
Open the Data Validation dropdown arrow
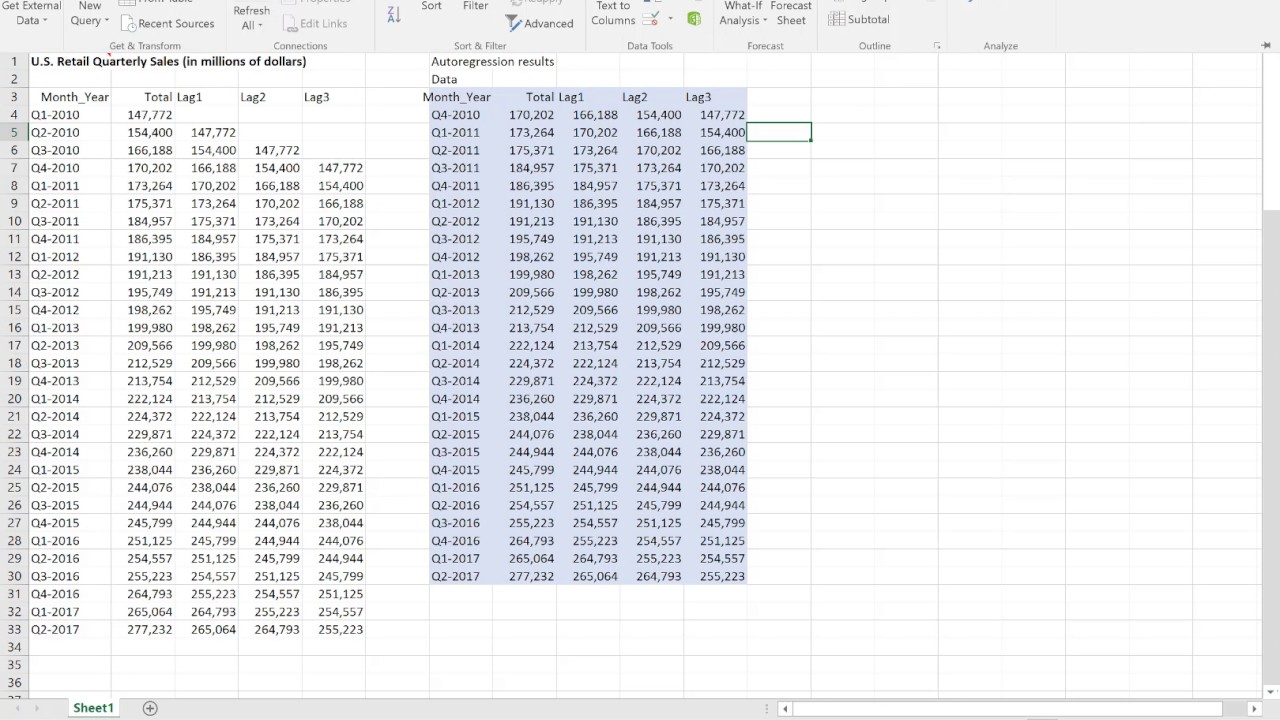pos(669,19)
